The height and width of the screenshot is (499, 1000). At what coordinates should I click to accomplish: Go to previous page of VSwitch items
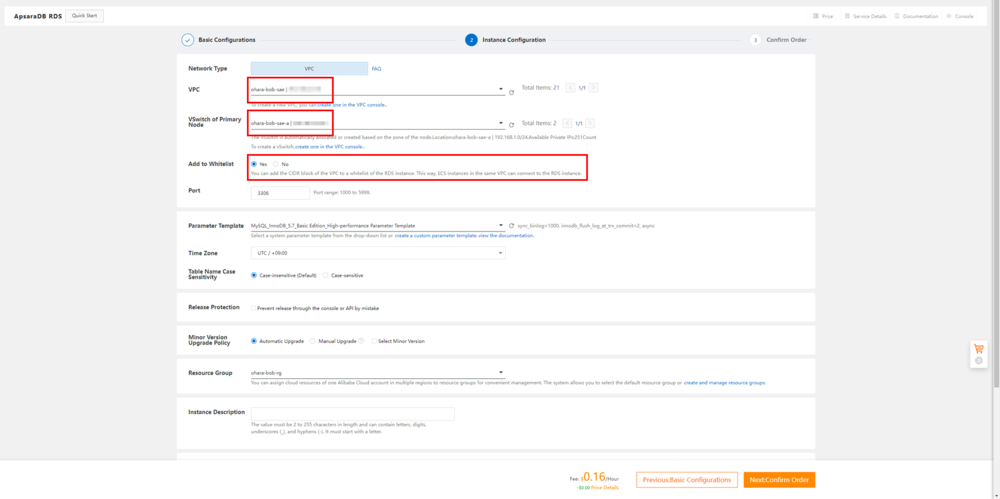click(568, 123)
